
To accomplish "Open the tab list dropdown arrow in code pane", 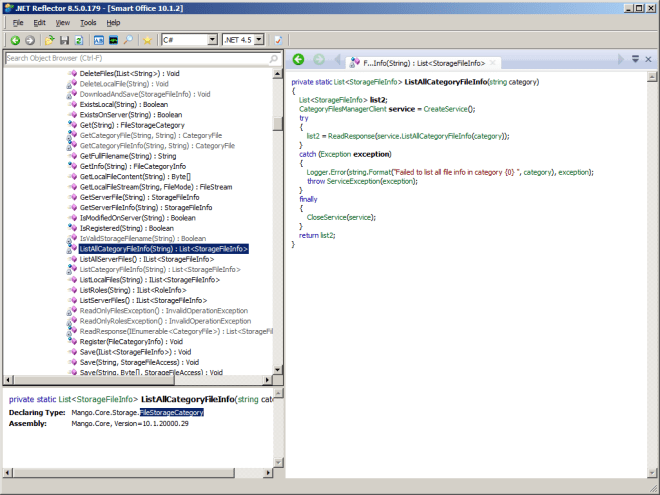I will [634, 60].
